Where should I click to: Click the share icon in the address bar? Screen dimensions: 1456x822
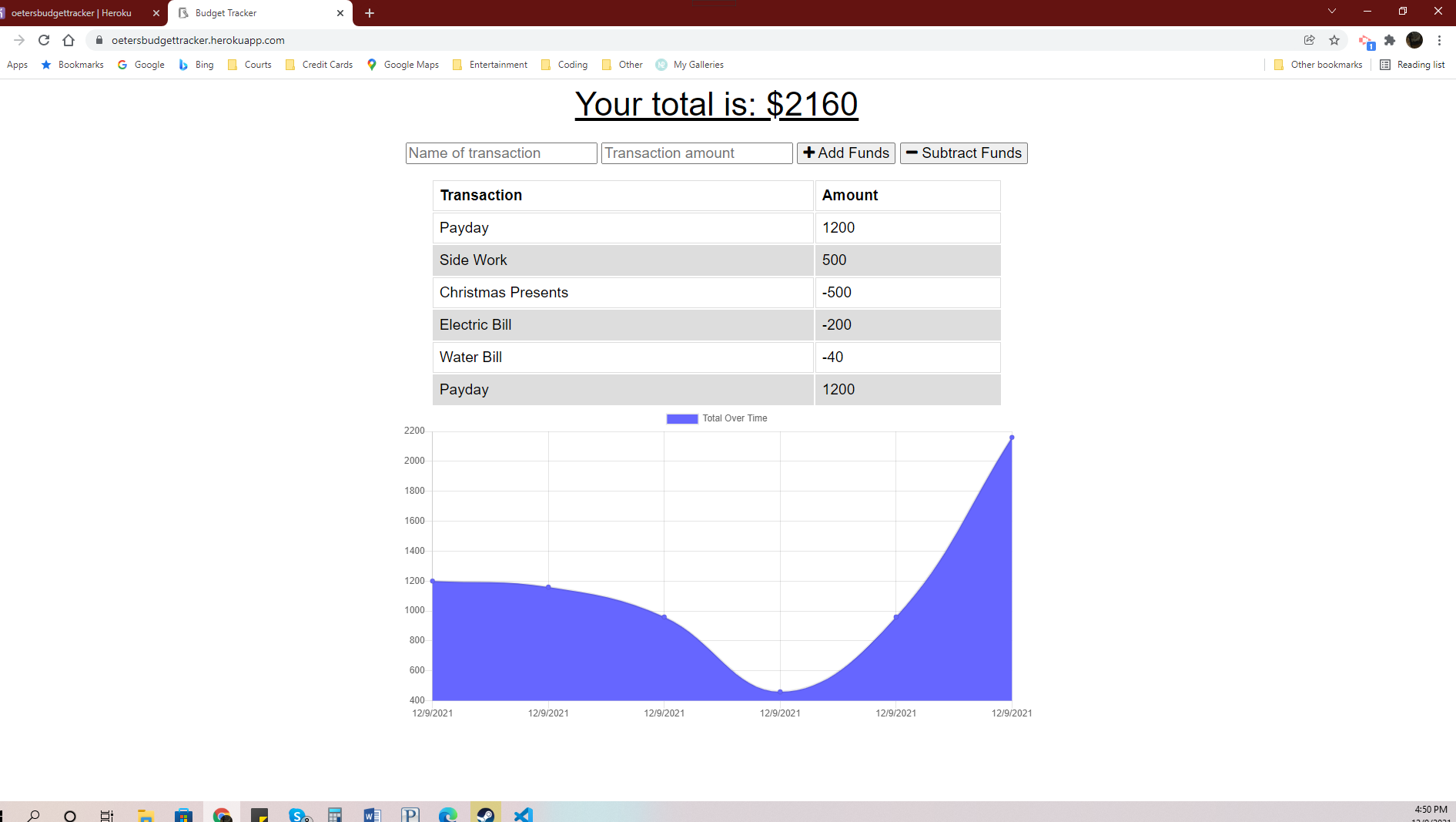click(x=1310, y=40)
